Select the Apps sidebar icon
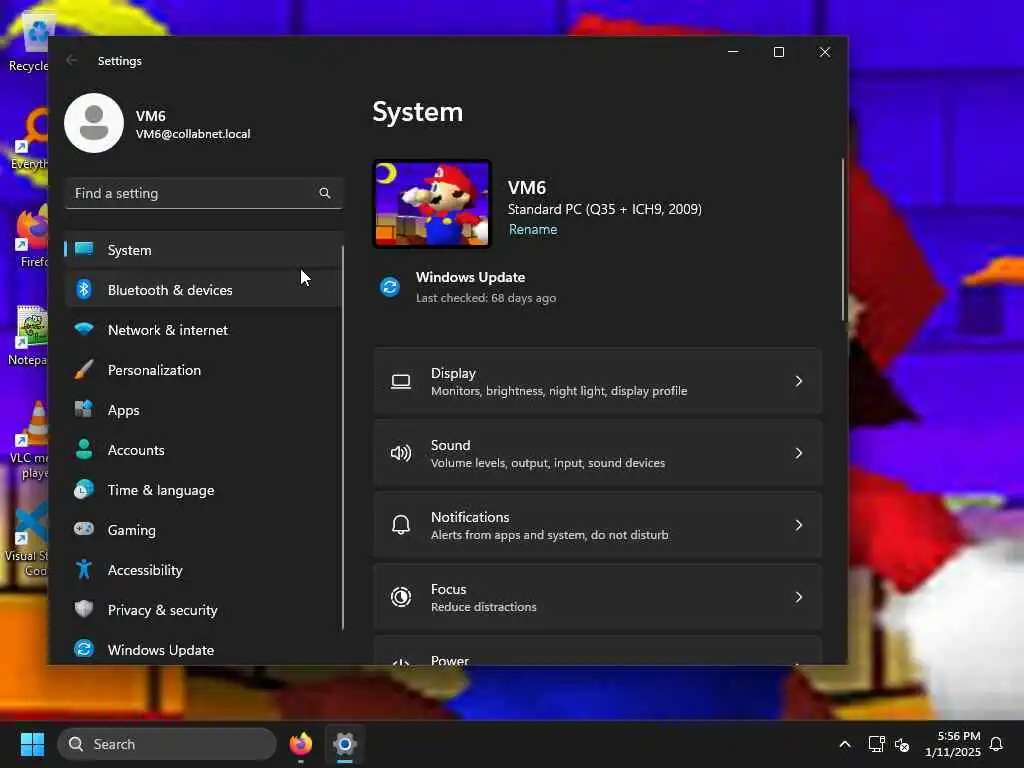 (84, 409)
